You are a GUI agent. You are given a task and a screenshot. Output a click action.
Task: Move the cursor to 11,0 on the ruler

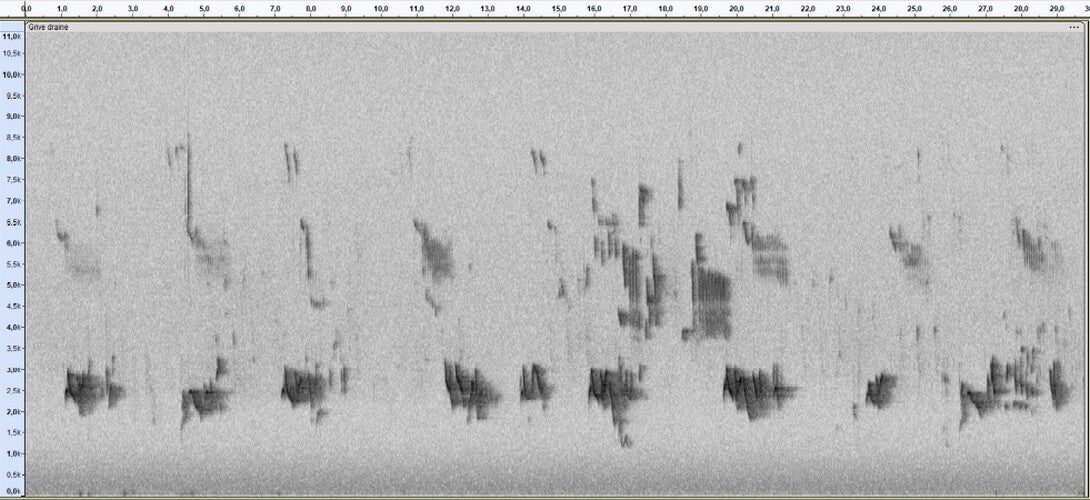tap(416, 9)
